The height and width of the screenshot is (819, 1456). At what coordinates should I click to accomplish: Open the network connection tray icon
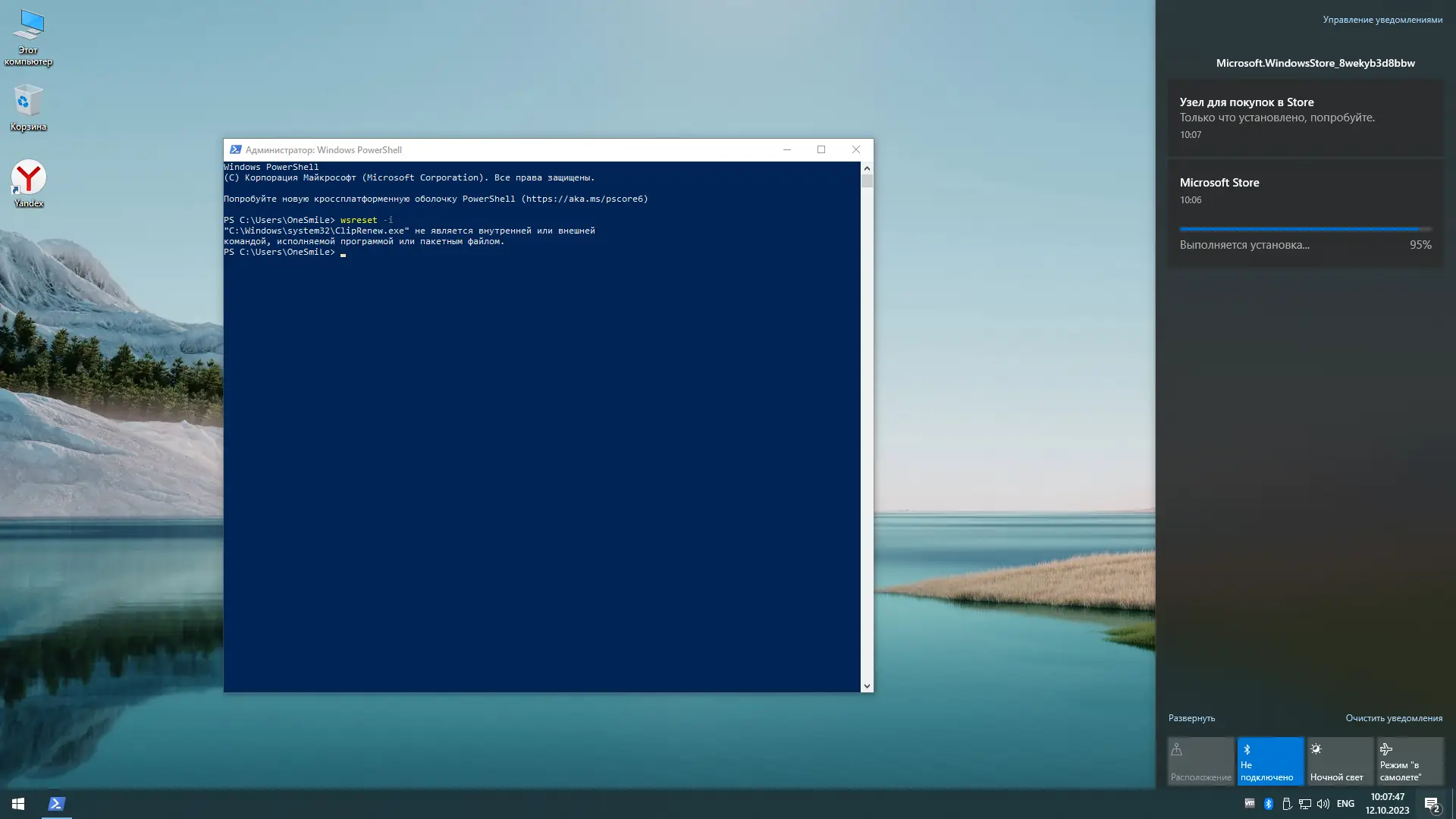click(1305, 804)
